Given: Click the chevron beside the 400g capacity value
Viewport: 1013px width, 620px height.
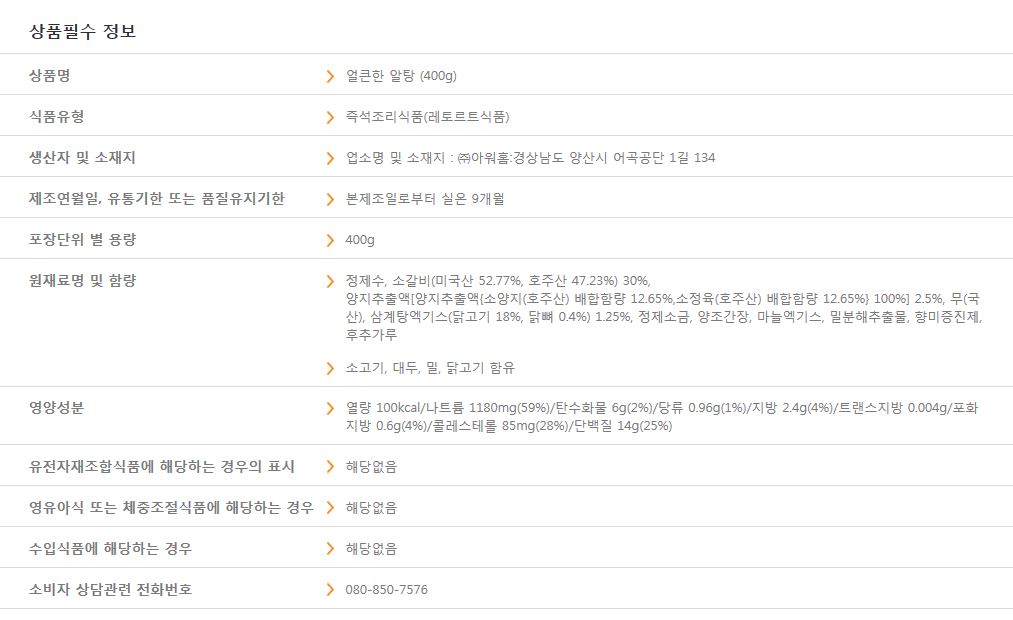Looking at the screenshot, I should click(330, 240).
